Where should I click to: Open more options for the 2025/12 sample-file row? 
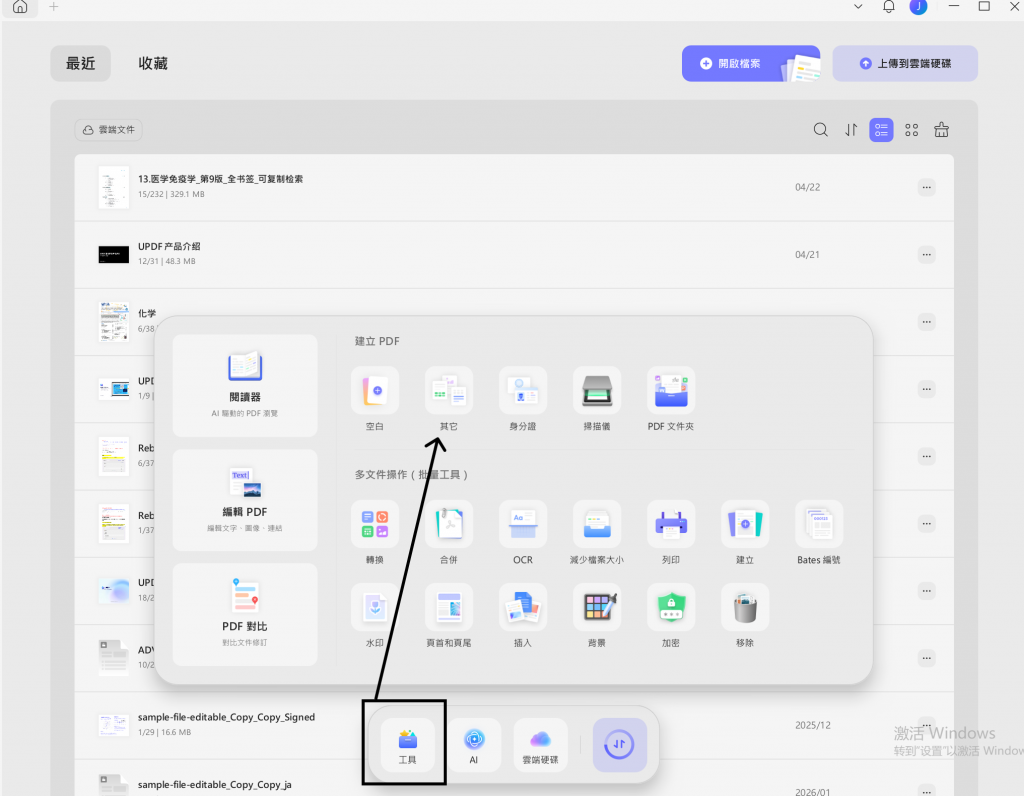(926, 725)
